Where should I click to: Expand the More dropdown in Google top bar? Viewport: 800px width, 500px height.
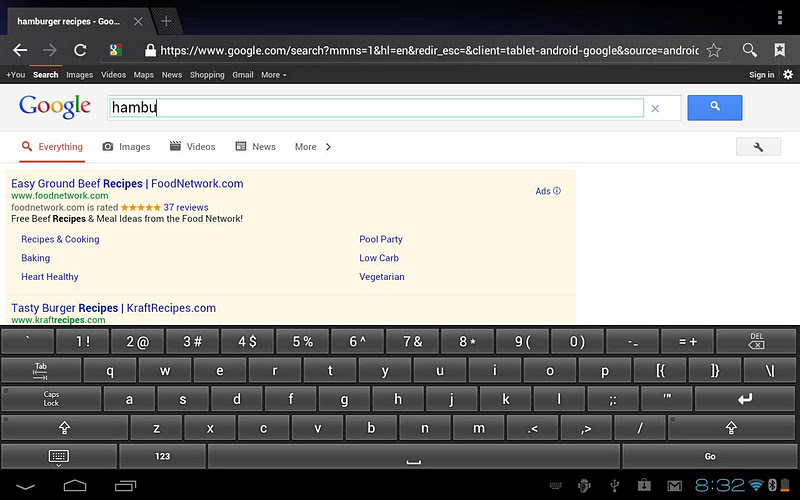(273, 74)
